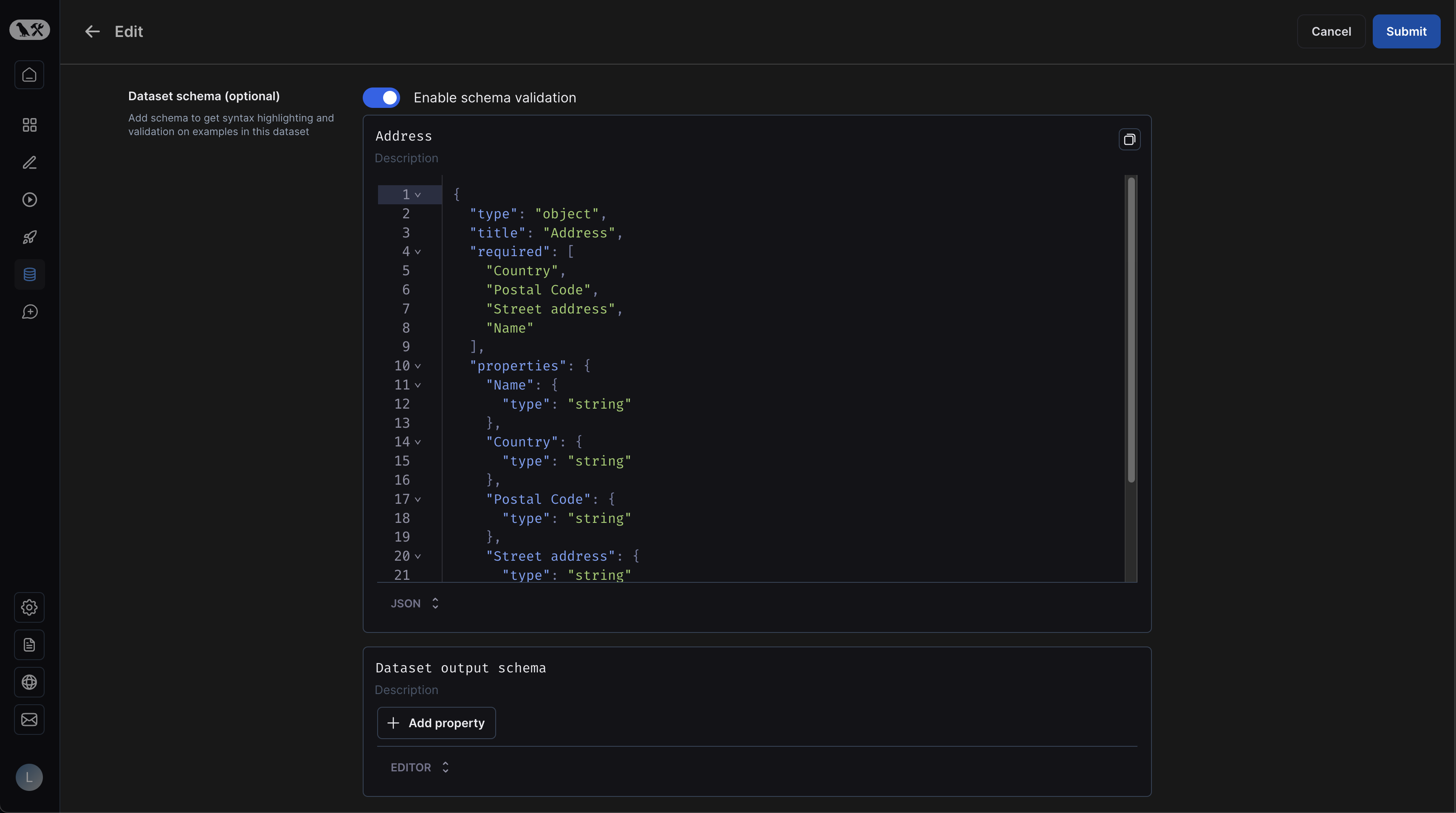Open the pencil annotate sidebar icon
This screenshot has width=1456, height=813.
[x=29, y=163]
